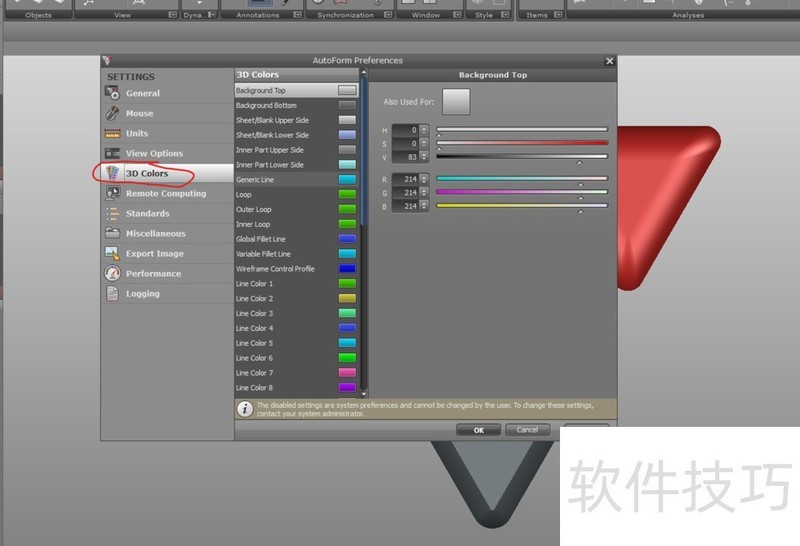
Task: Select the Inner Loop color entry
Action: pyautogui.click(x=296, y=224)
